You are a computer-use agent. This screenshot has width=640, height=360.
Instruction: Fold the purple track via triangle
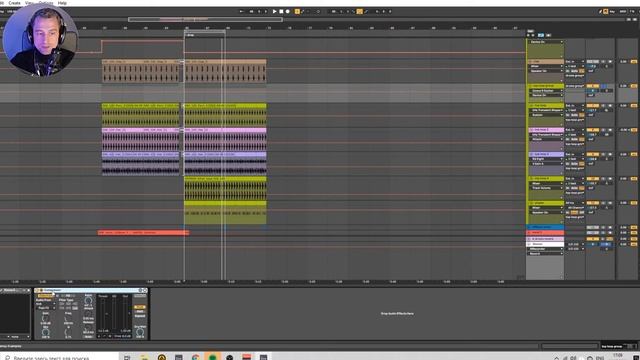(x=531, y=154)
